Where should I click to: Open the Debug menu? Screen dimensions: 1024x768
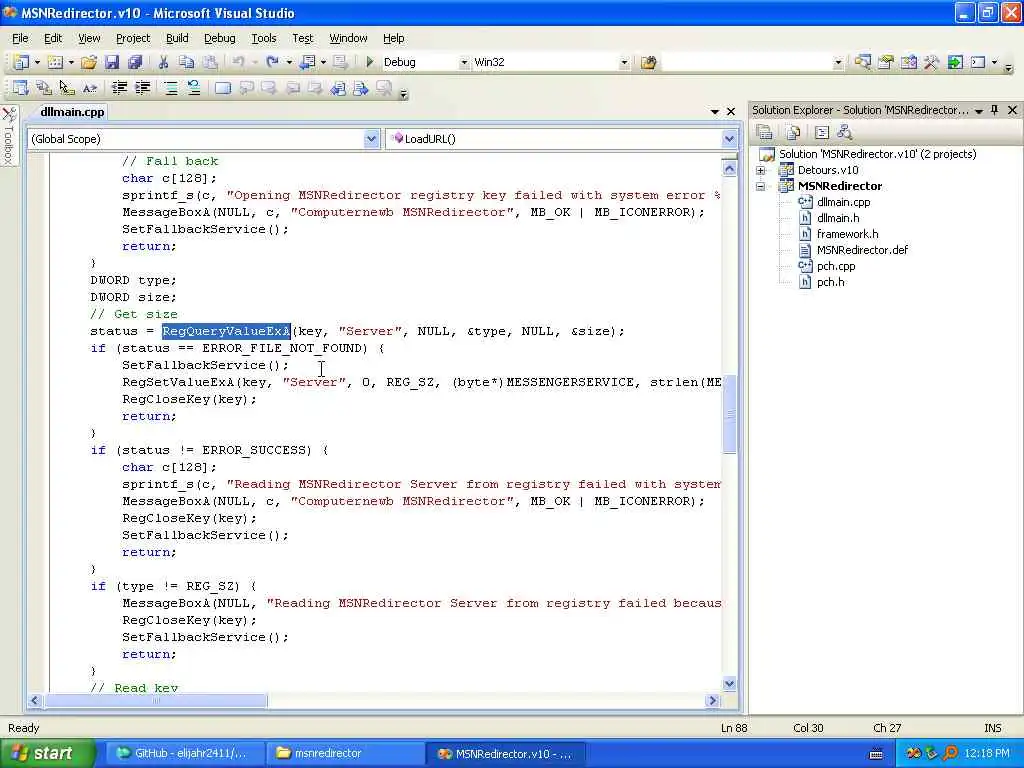(x=219, y=38)
